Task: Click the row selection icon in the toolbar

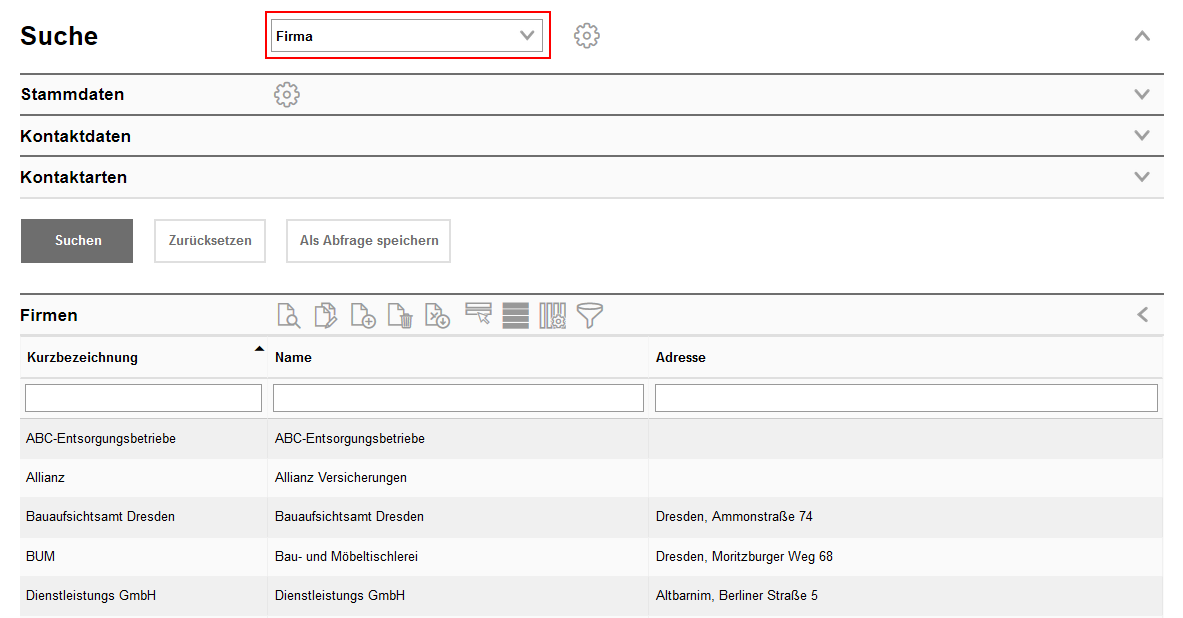Action: [x=478, y=315]
